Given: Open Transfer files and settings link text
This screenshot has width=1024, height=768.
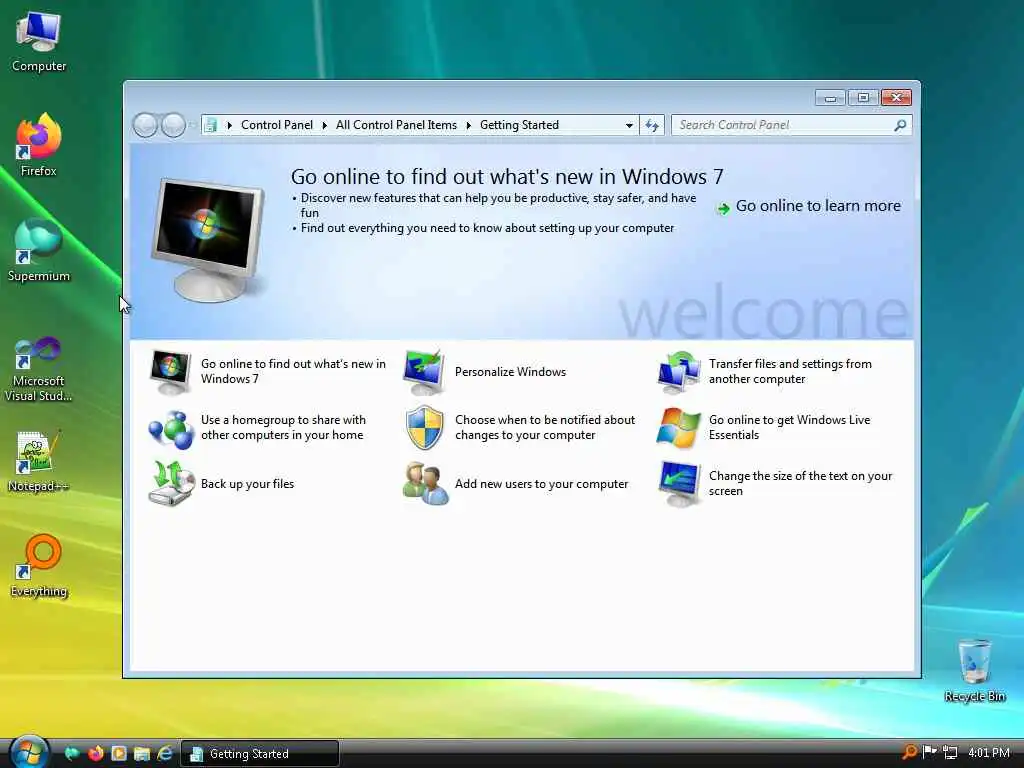Looking at the screenshot, I should click(x=790, y=372).
